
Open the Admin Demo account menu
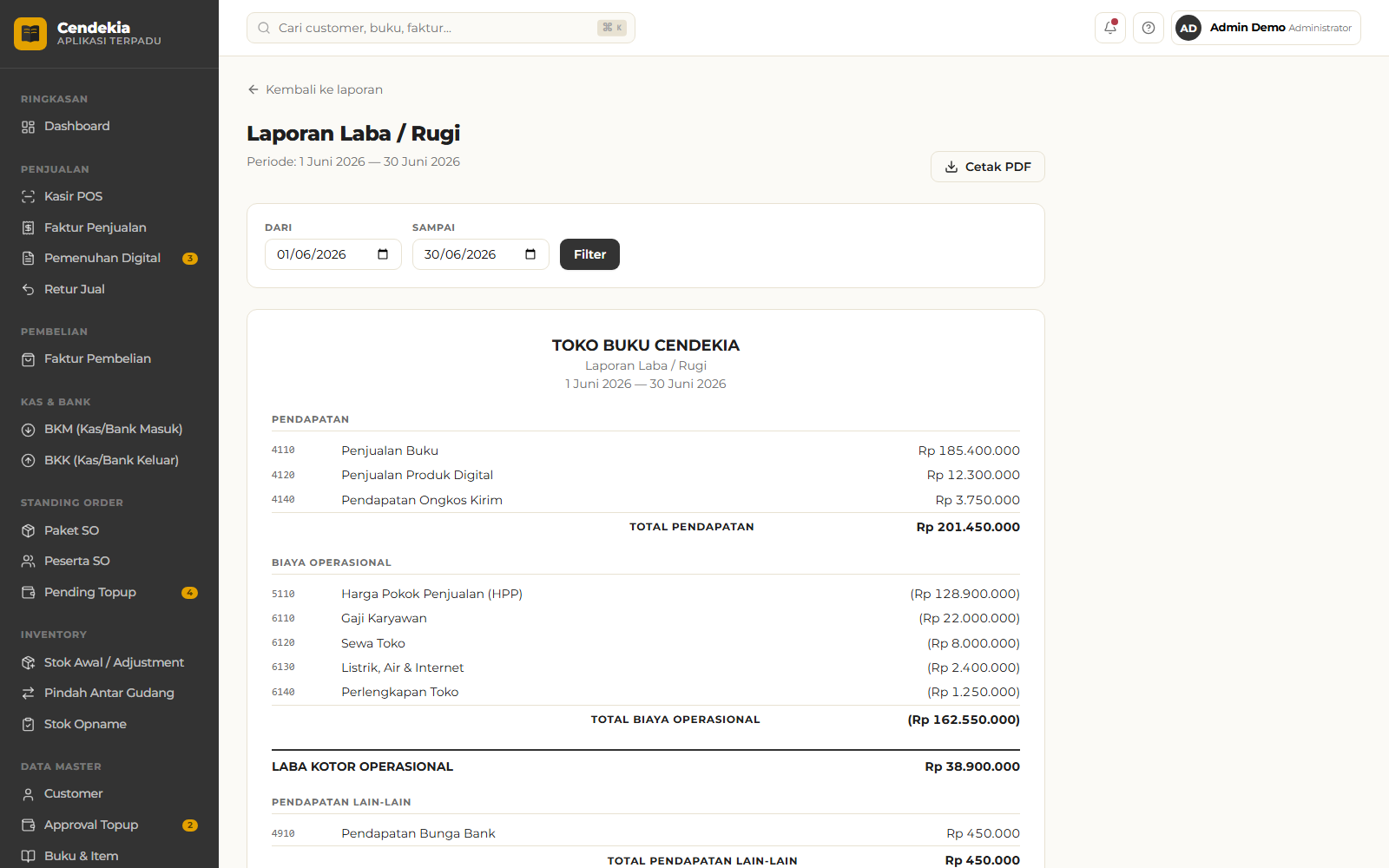(x=1266, y=28)
